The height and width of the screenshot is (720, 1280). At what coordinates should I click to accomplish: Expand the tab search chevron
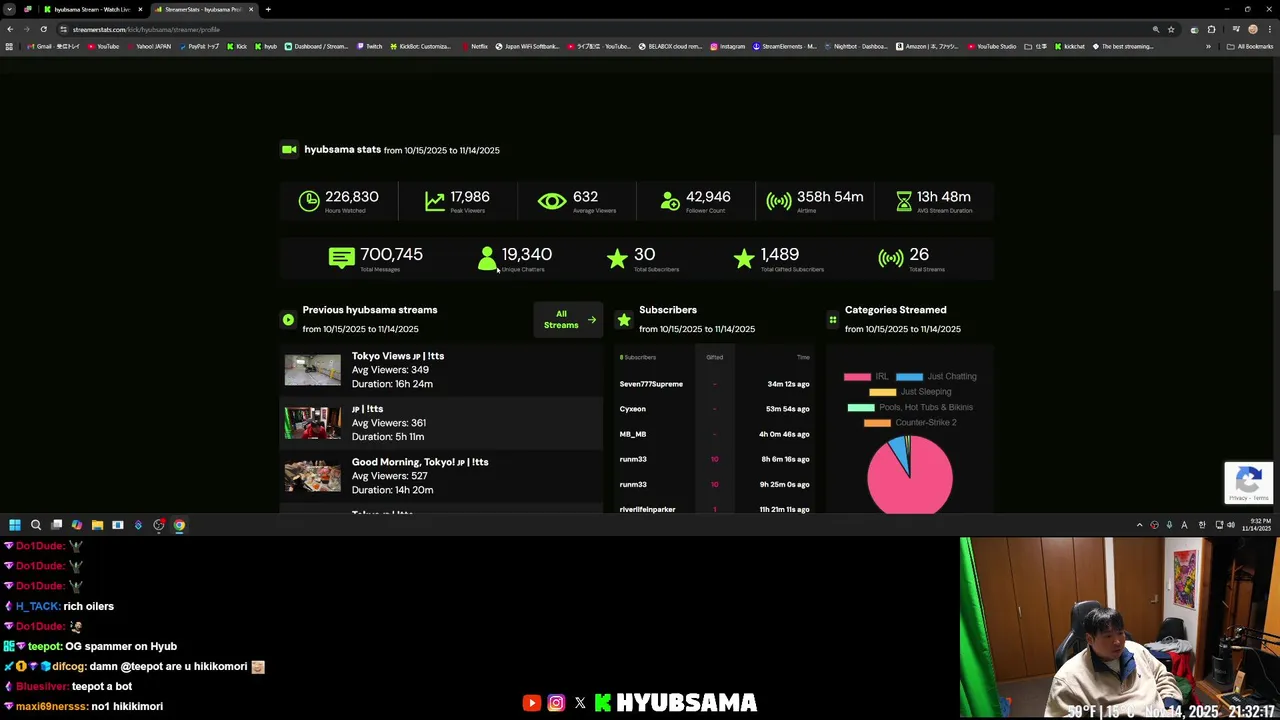tap(9, 9)
